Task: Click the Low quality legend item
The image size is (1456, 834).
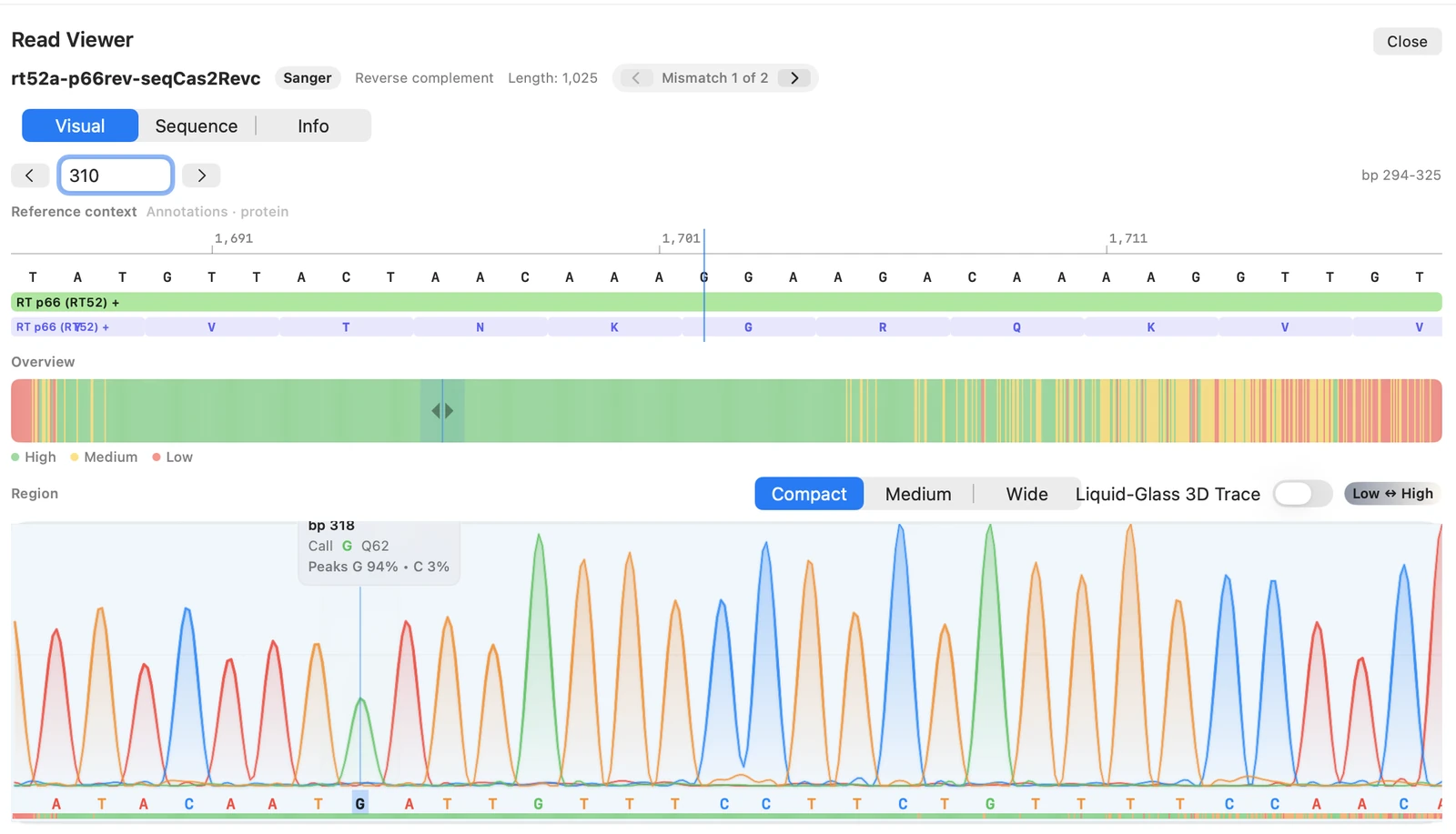Action: [172, 457]
